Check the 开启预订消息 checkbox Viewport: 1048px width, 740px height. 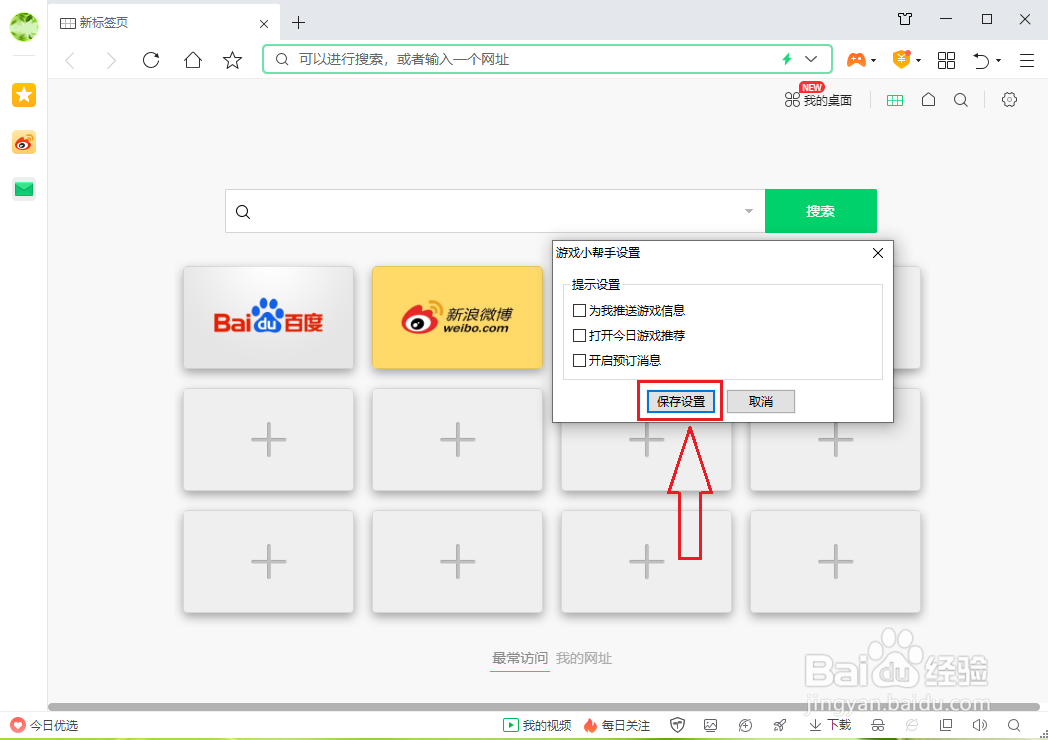point(578,361)
